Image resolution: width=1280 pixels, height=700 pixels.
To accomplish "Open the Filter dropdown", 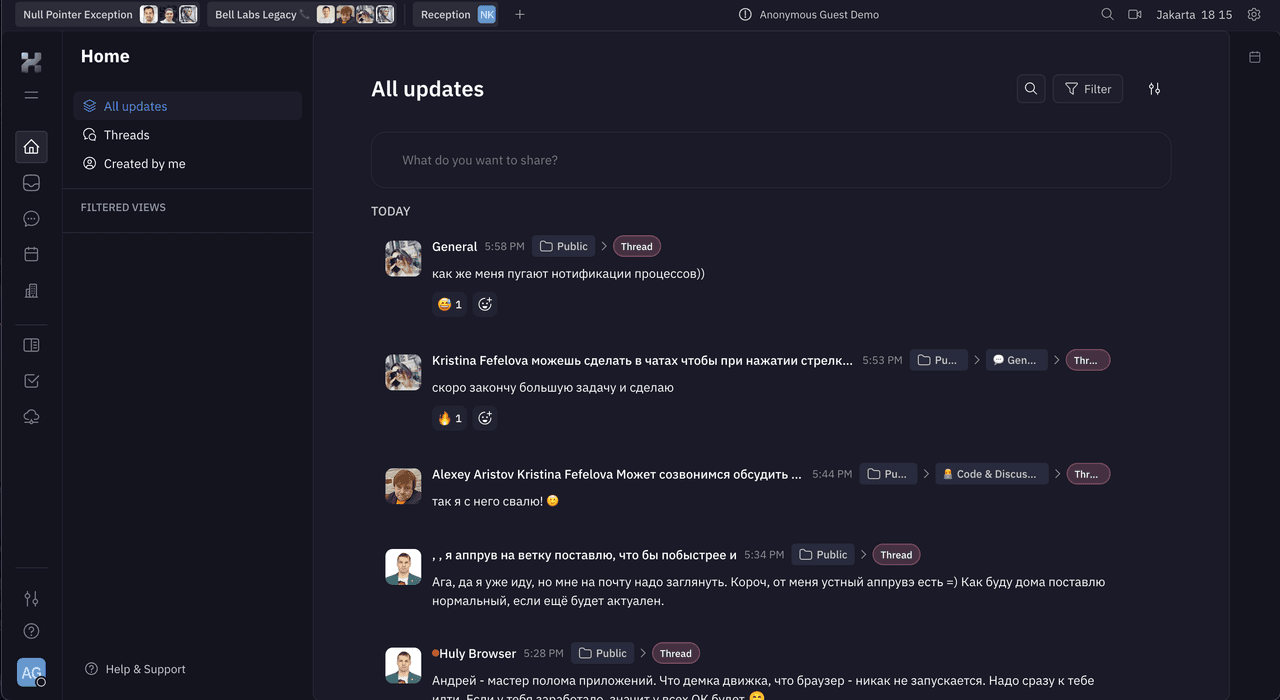I will pyautogui.click(x=1088, y=89).
